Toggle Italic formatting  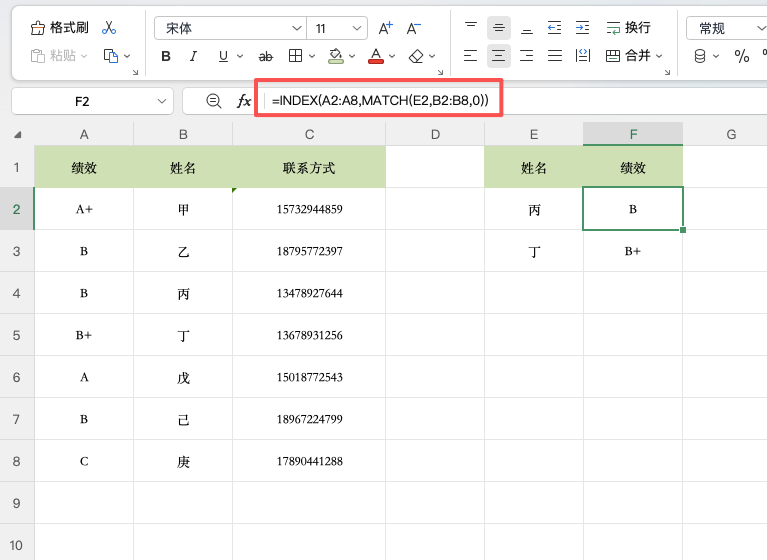point(193,56)
